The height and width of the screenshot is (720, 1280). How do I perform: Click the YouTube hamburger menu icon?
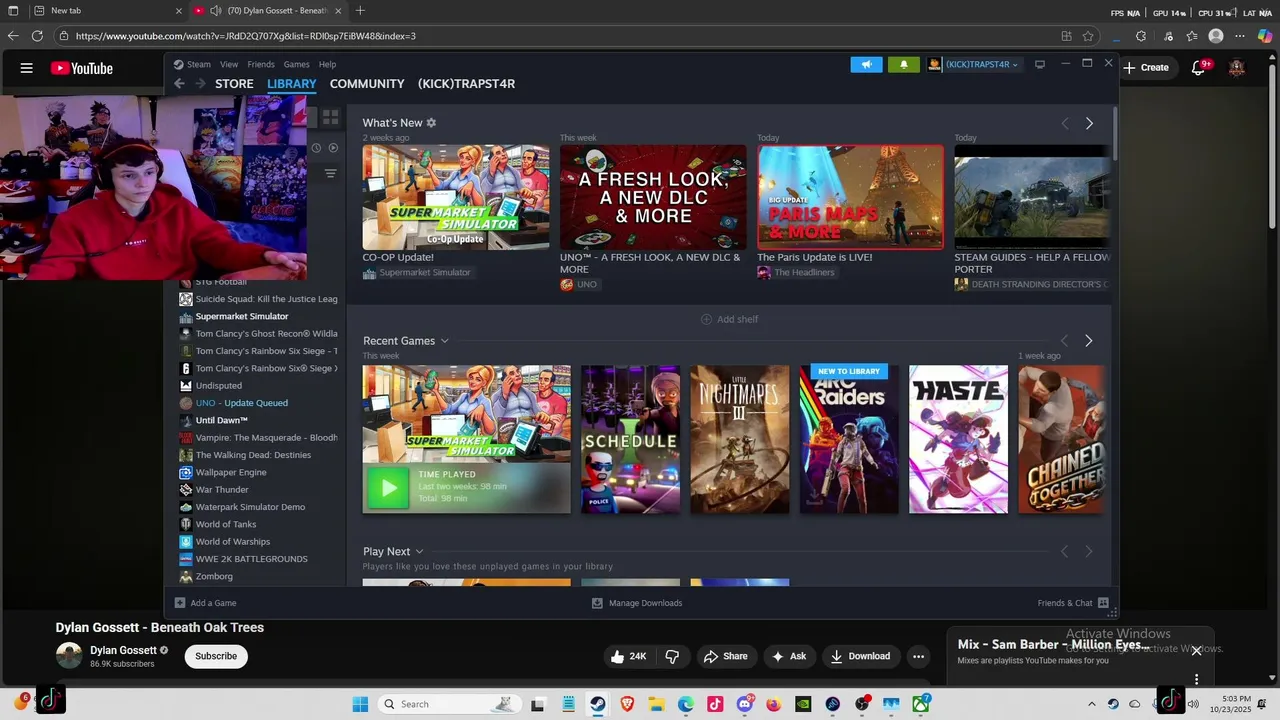tap(27, 68)
